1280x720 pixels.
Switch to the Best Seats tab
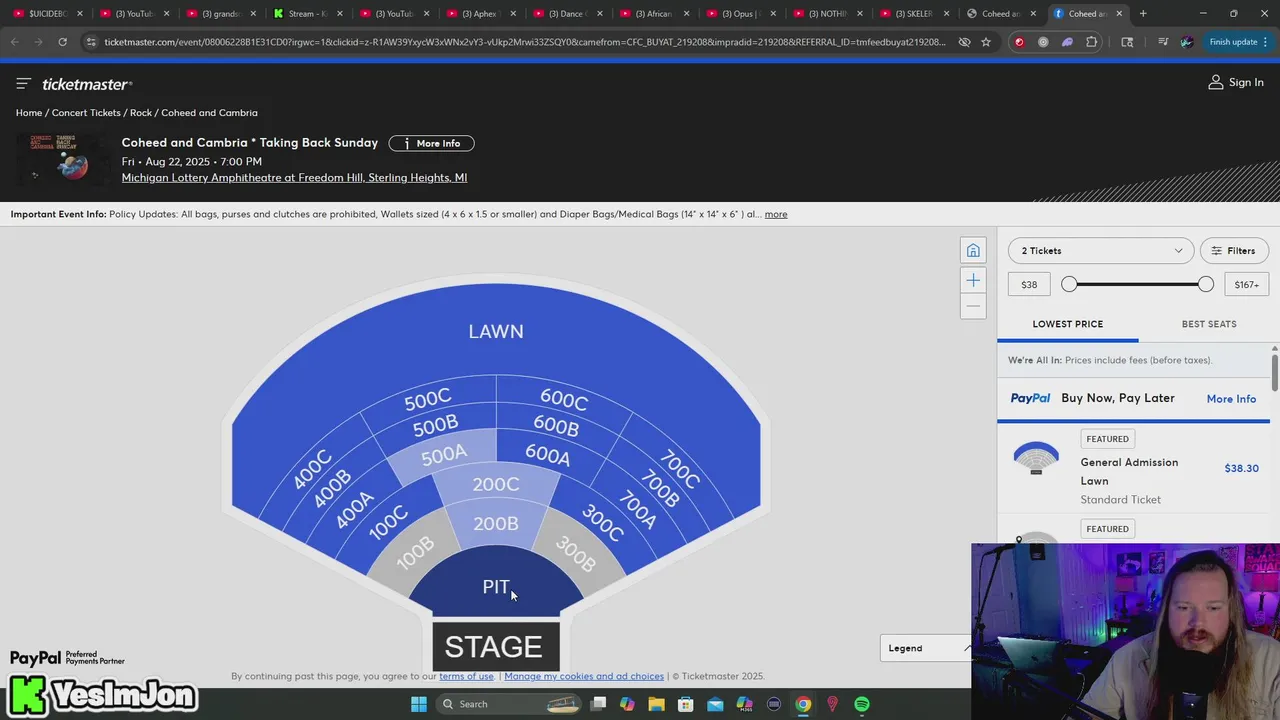click(x=1209, y=324)
